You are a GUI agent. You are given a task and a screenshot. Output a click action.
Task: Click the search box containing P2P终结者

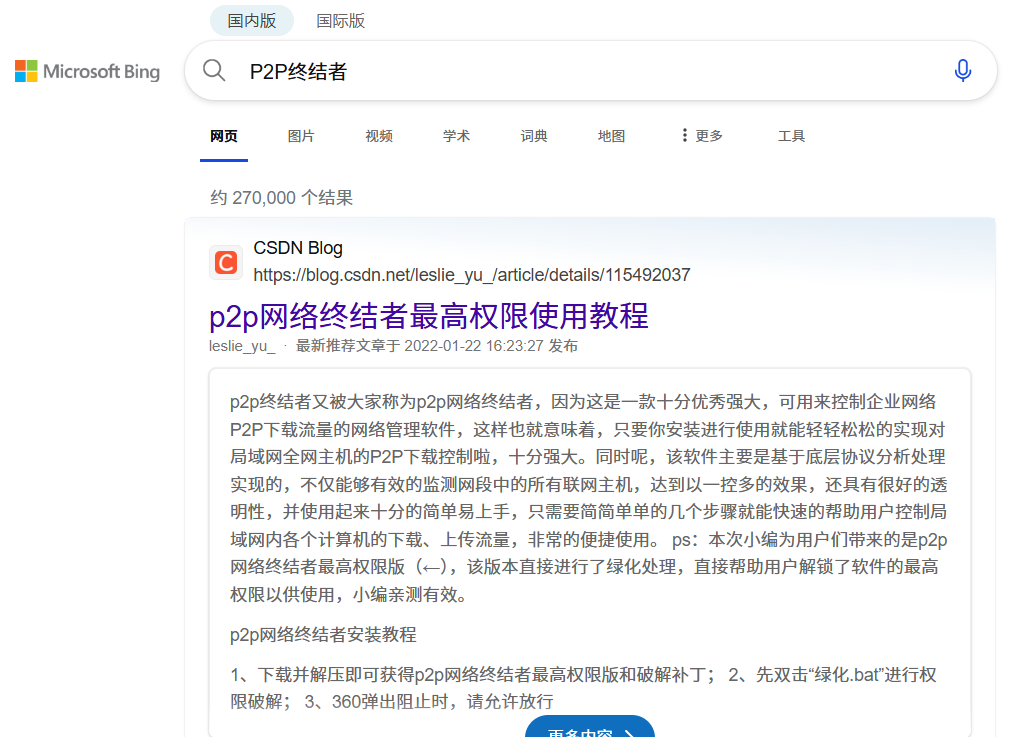(591, 71)
